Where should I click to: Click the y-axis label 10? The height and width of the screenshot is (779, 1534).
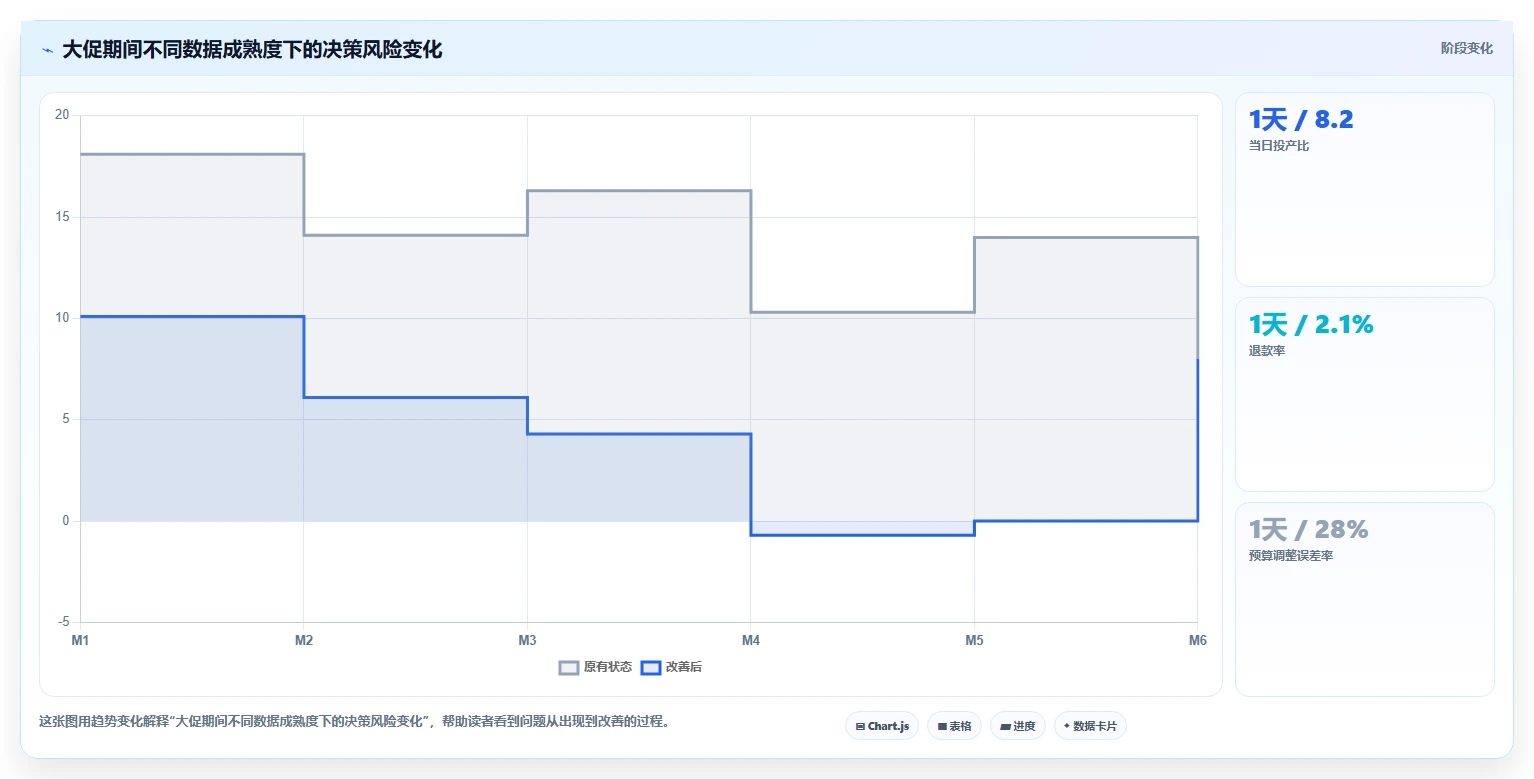(62, 318)
